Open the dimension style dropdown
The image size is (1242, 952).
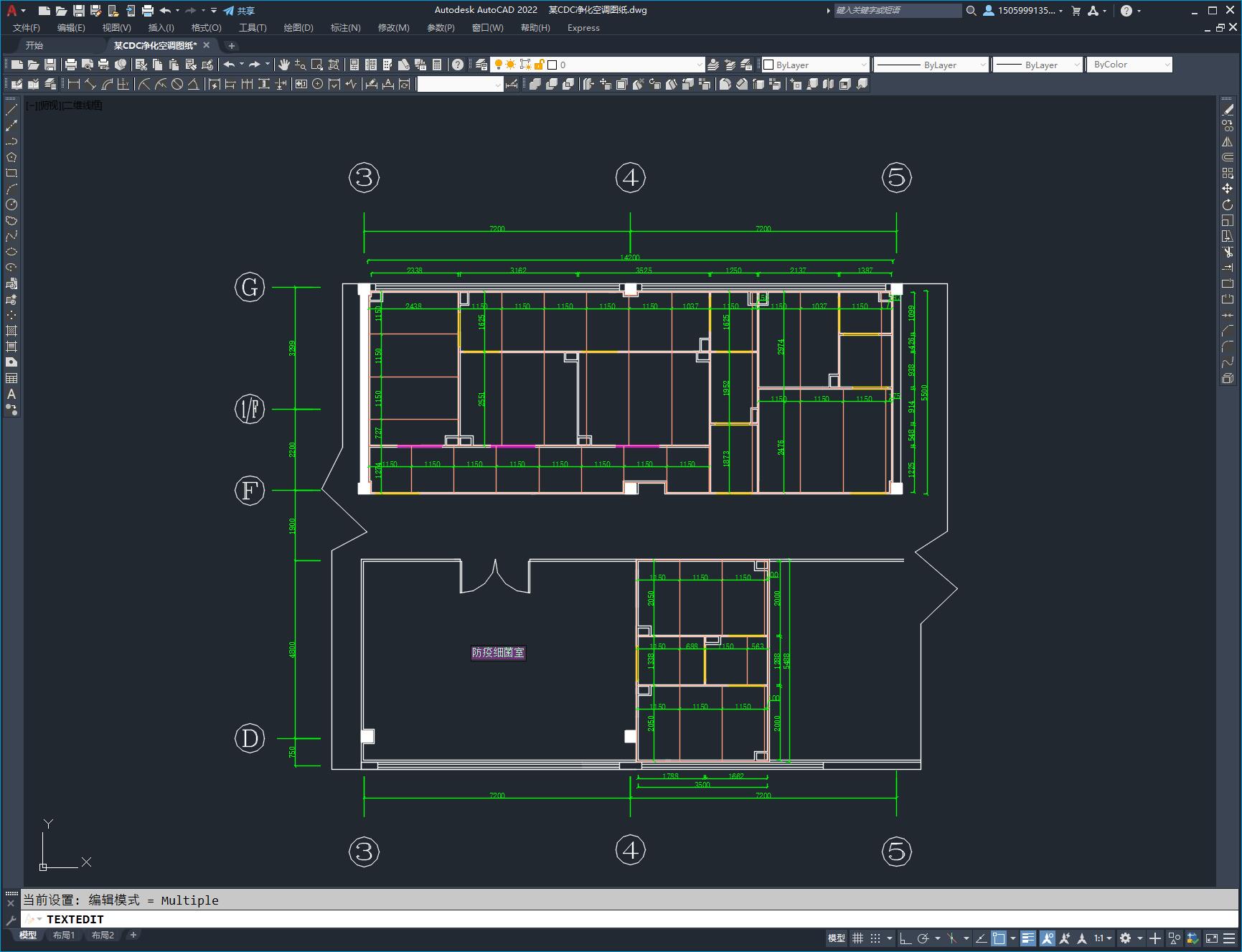(460, 84)
